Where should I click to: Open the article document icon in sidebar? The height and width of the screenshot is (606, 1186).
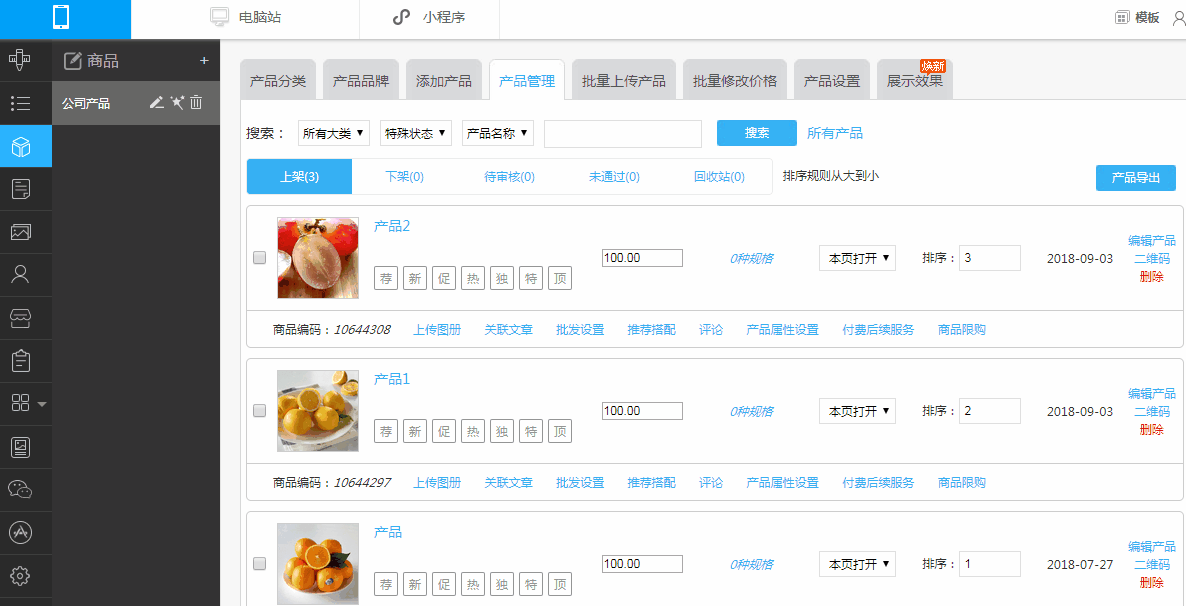(x=21, y=189)
